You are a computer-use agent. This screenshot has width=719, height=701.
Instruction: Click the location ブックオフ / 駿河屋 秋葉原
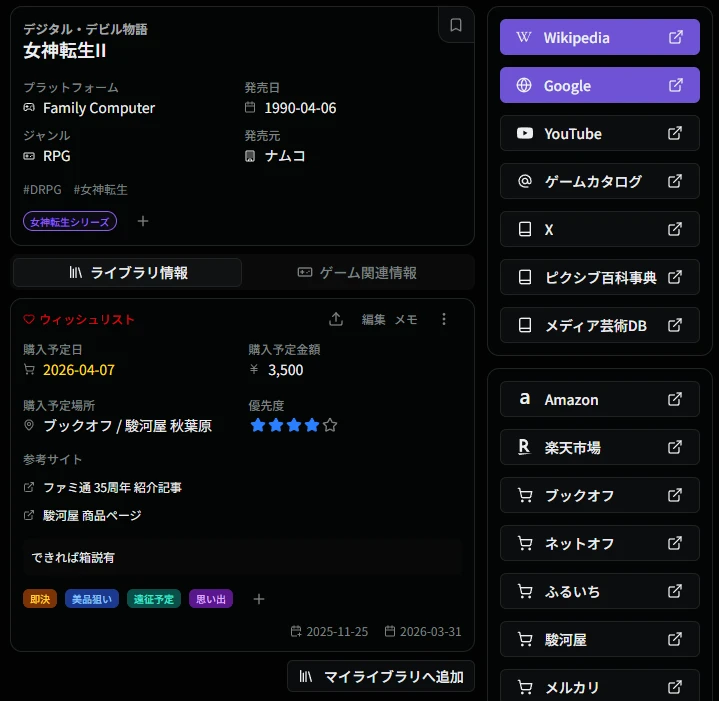(127, 426)
